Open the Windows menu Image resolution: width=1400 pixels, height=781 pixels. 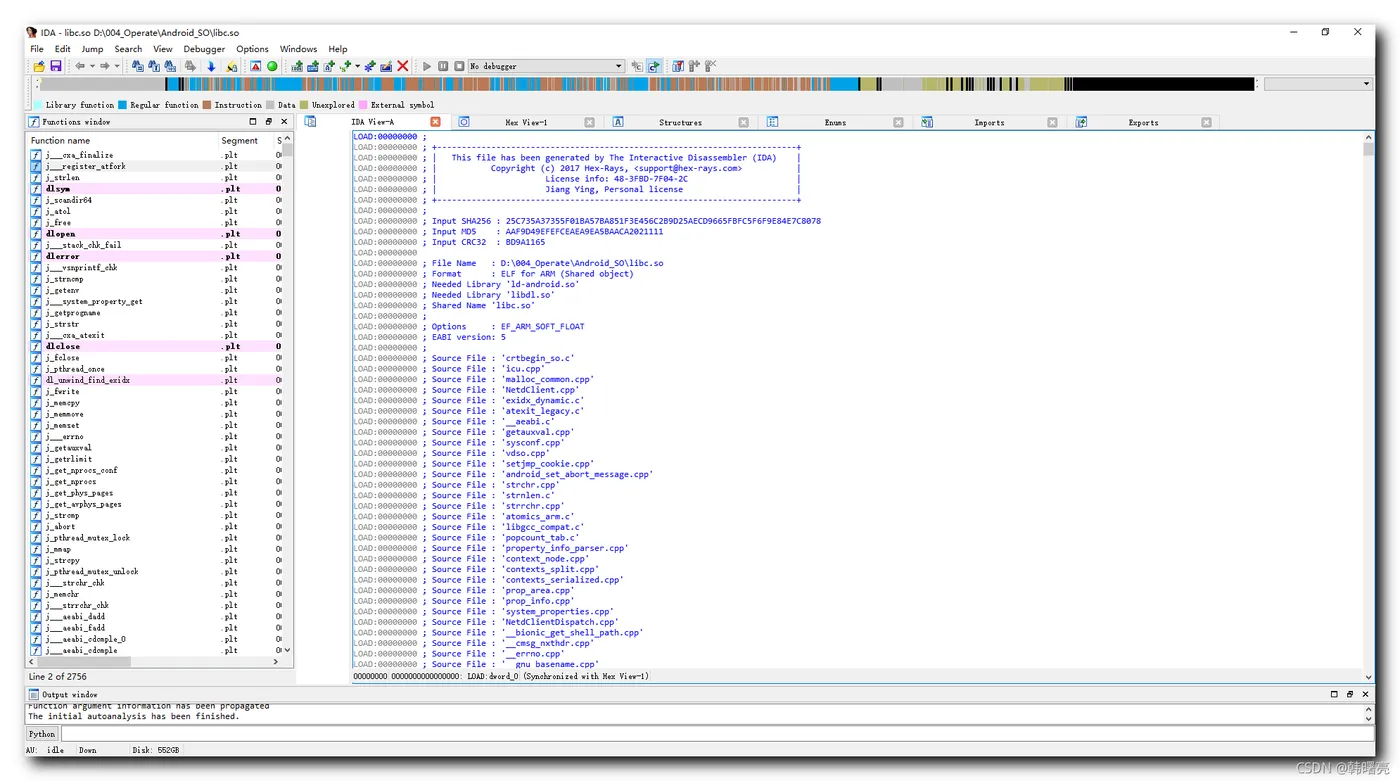(x=298, y=49)
